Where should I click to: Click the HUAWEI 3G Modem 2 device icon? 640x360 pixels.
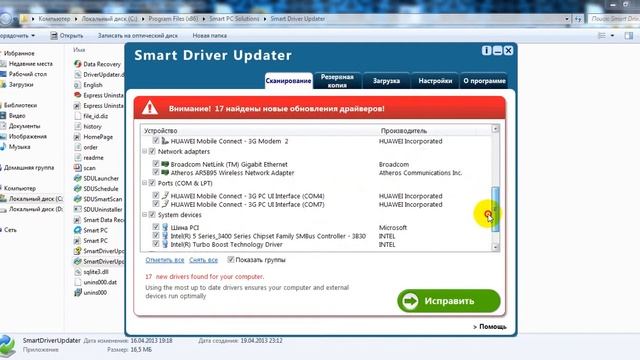coord(165,141)
